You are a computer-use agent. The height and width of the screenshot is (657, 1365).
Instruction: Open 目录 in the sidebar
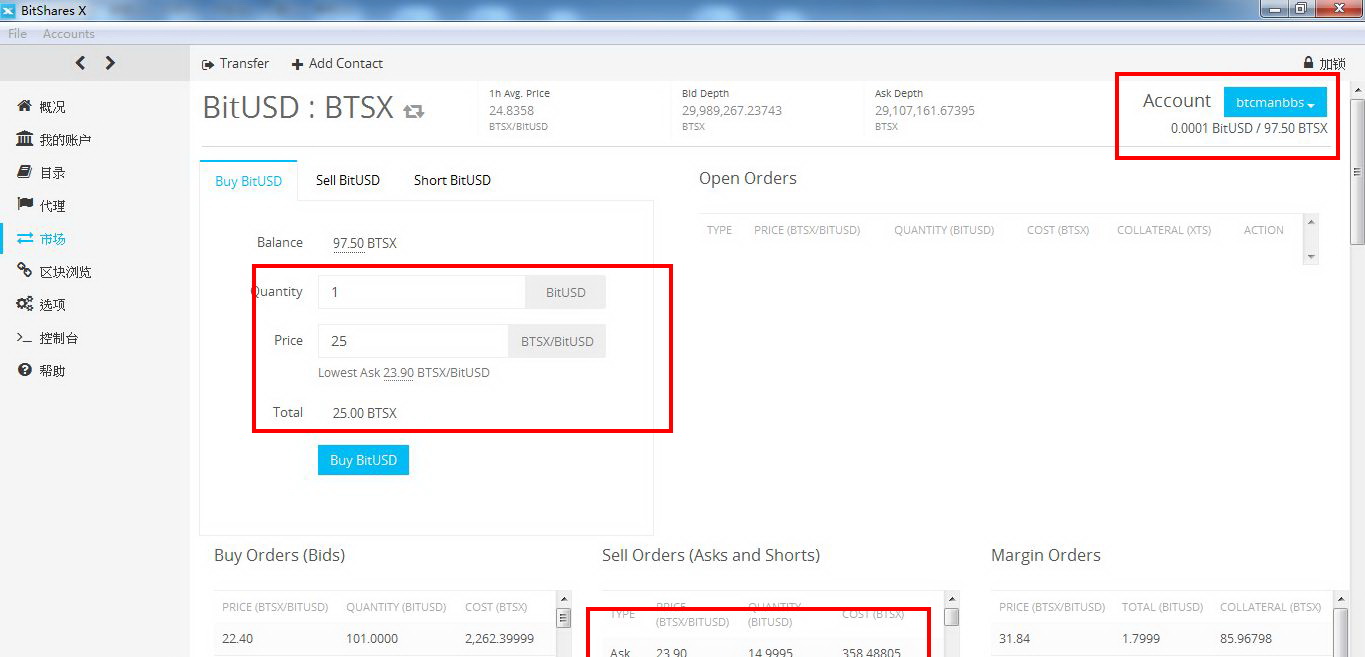(x=53, y=173)
